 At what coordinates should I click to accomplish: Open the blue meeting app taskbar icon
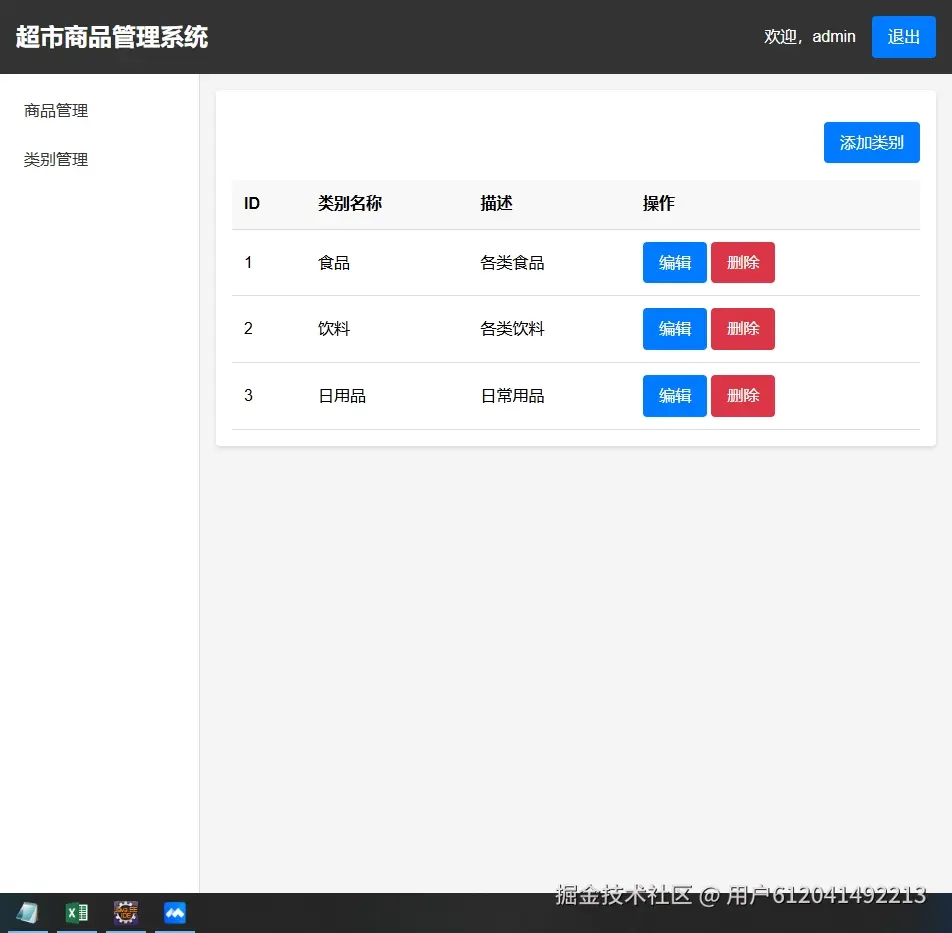pyautogui.click(x=175, y=912)
